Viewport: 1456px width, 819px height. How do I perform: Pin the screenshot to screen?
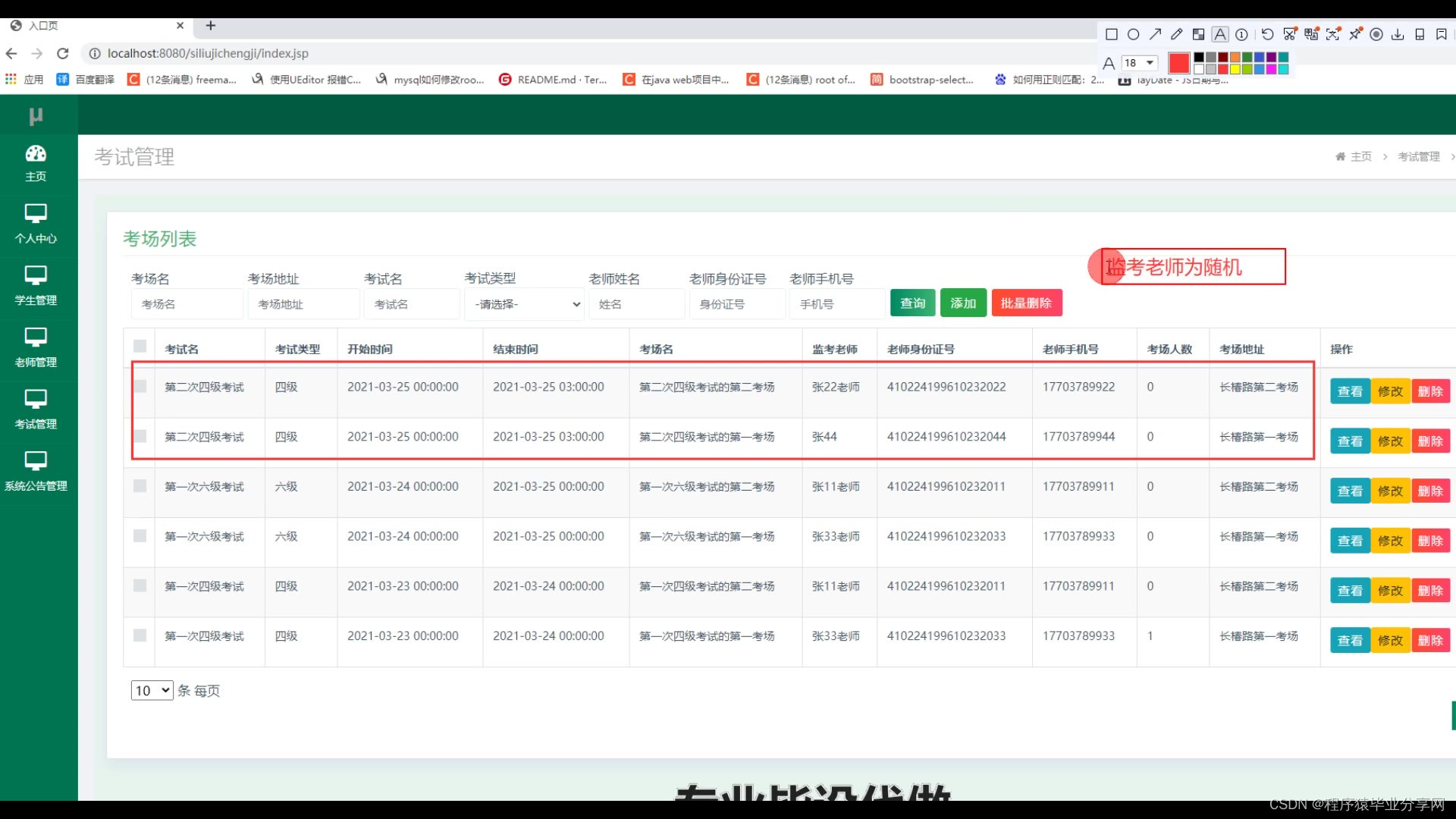1354,34
